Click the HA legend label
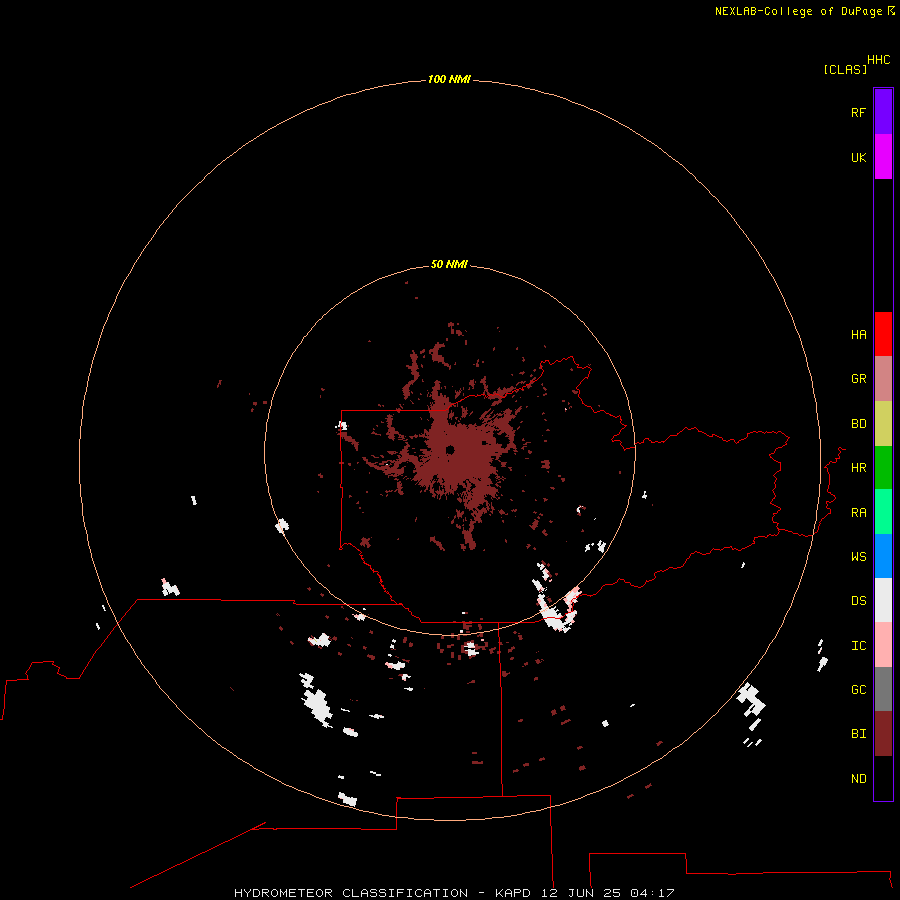Image resolution: width=900 pixels, height=900 pixels. pyautogui.click(x=858, y=334)
